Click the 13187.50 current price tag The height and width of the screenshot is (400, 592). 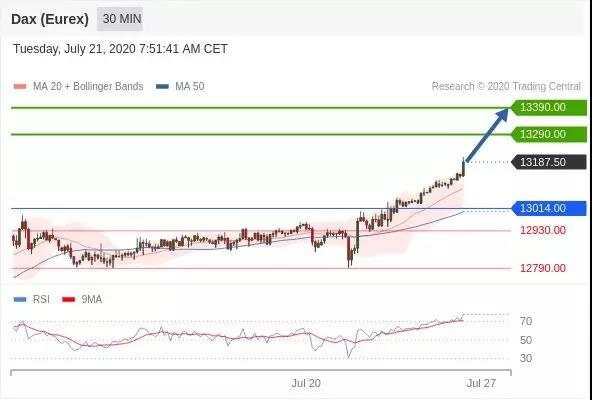pyautogui.click(x=549, y=162)
